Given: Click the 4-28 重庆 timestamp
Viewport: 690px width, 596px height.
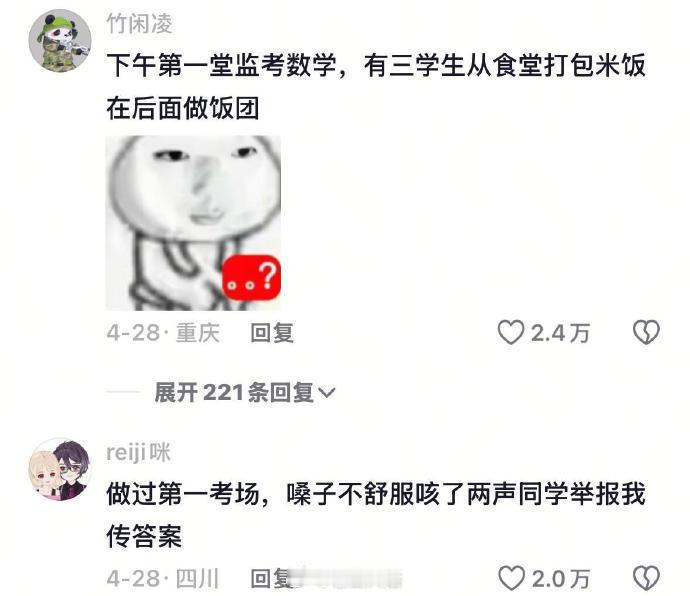Looking at the screenshot, I should [163, 333].
